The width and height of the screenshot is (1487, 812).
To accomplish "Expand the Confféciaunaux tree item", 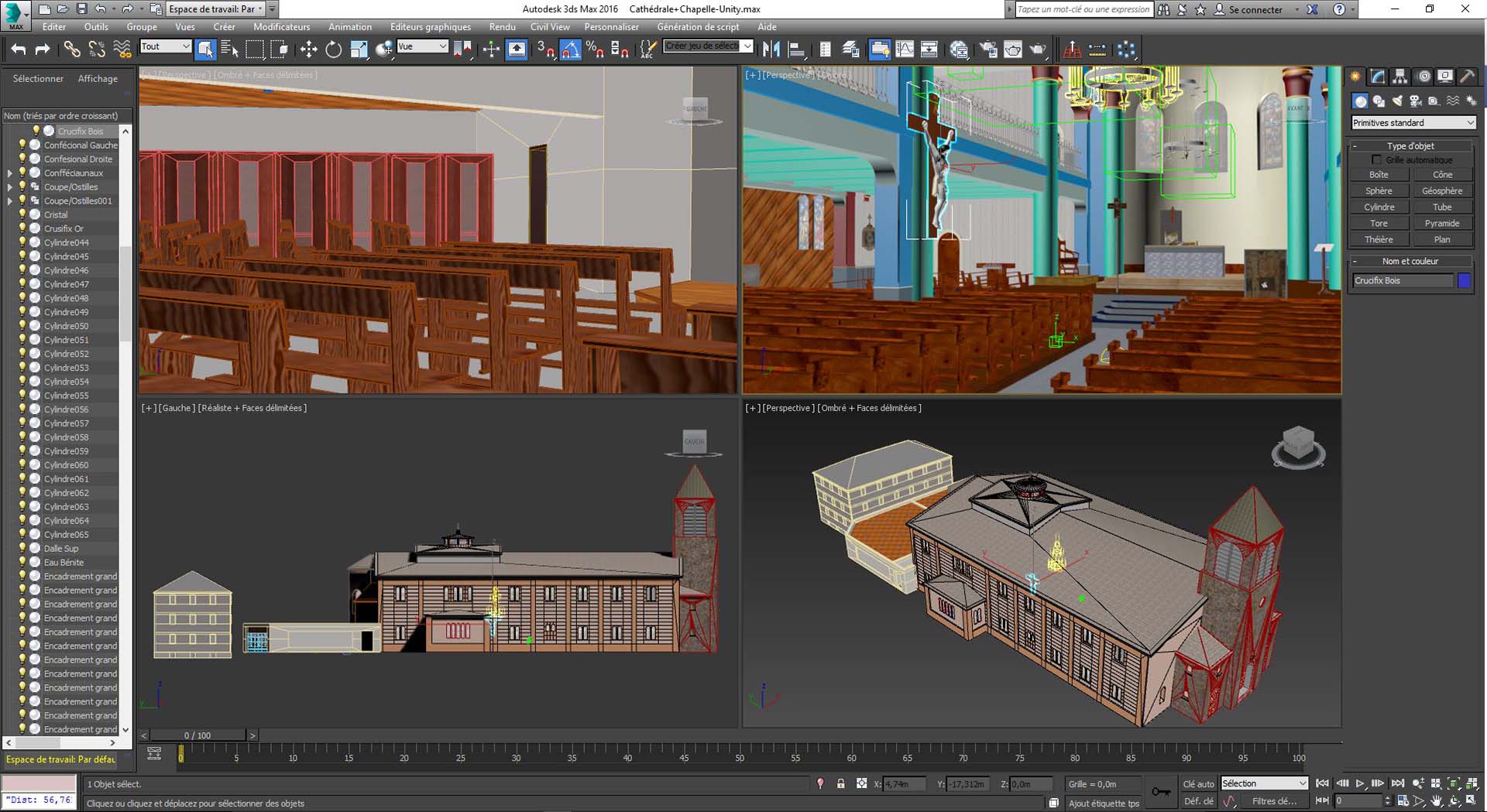I will tap(9, 173).
